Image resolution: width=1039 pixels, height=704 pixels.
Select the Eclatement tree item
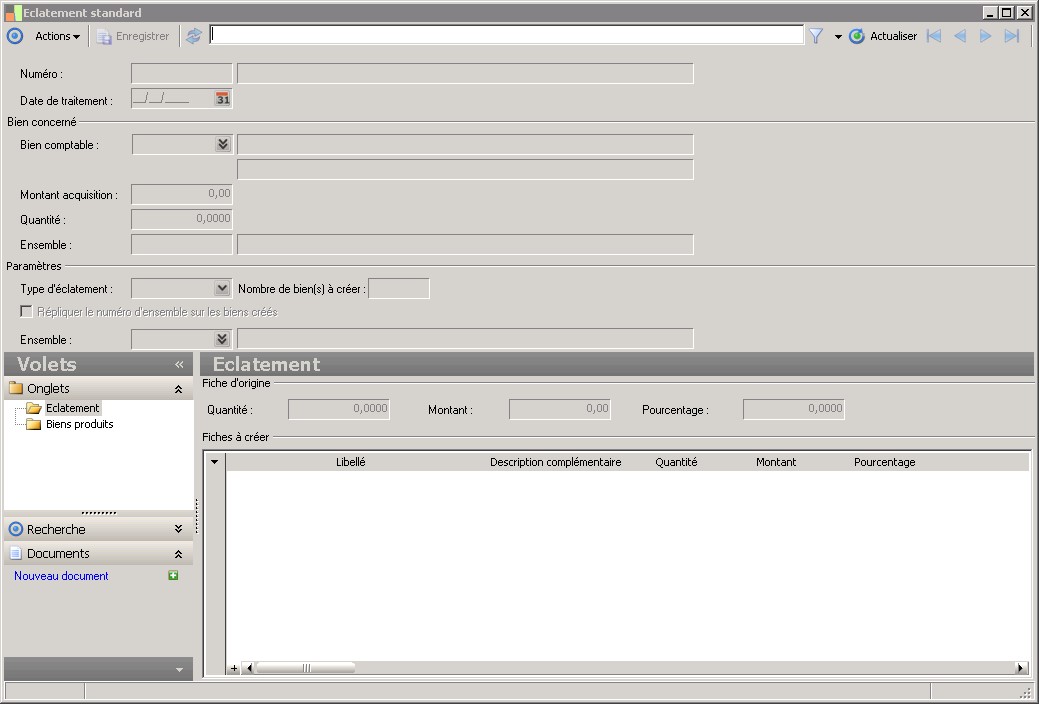point(72,408)
